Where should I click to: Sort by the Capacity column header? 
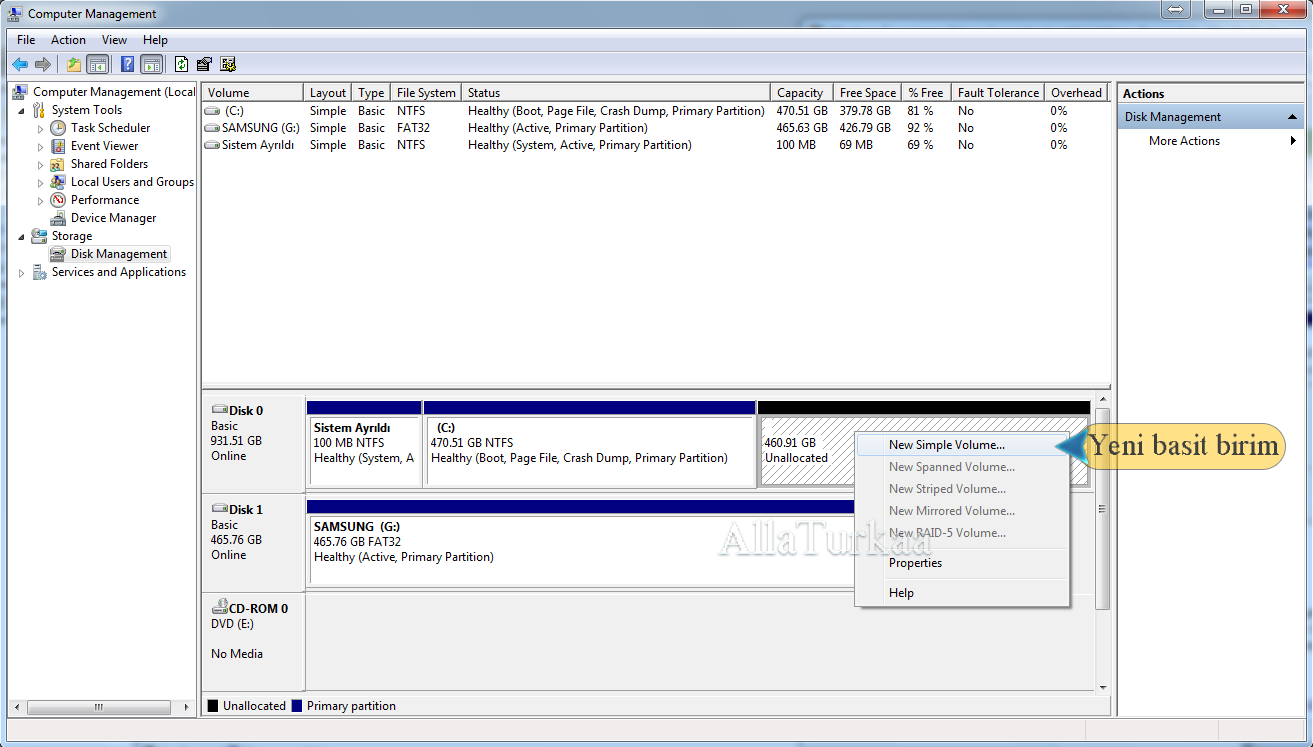coord(802,93)
